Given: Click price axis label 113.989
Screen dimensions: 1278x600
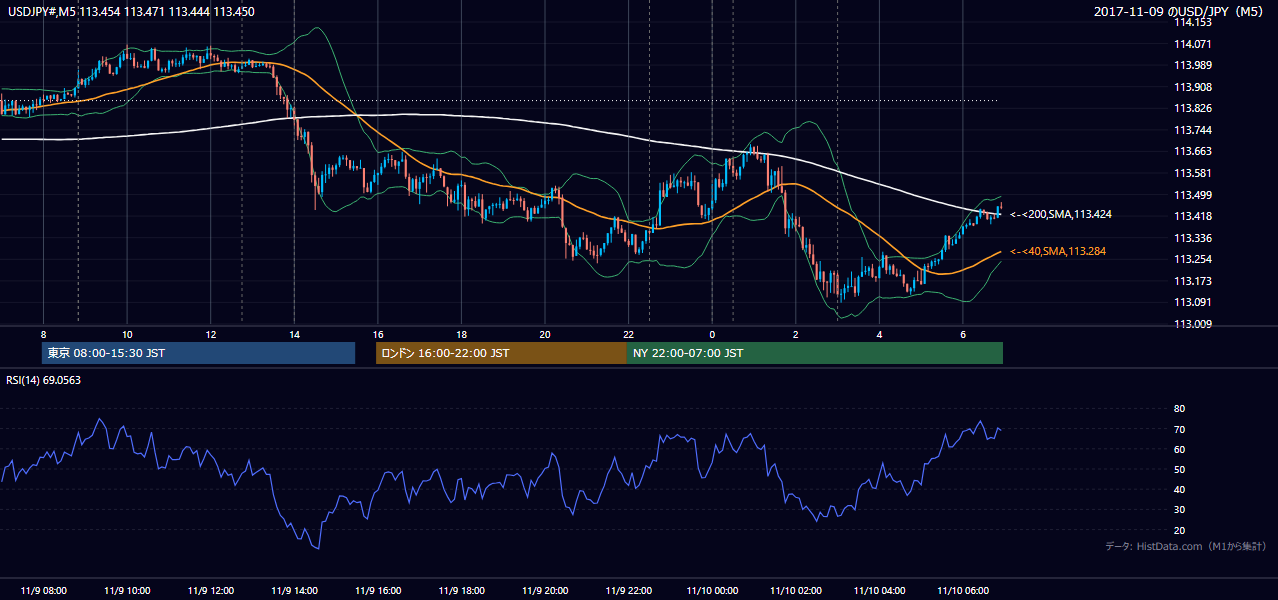Looking at the screenshot, I should coord(1192,65).
